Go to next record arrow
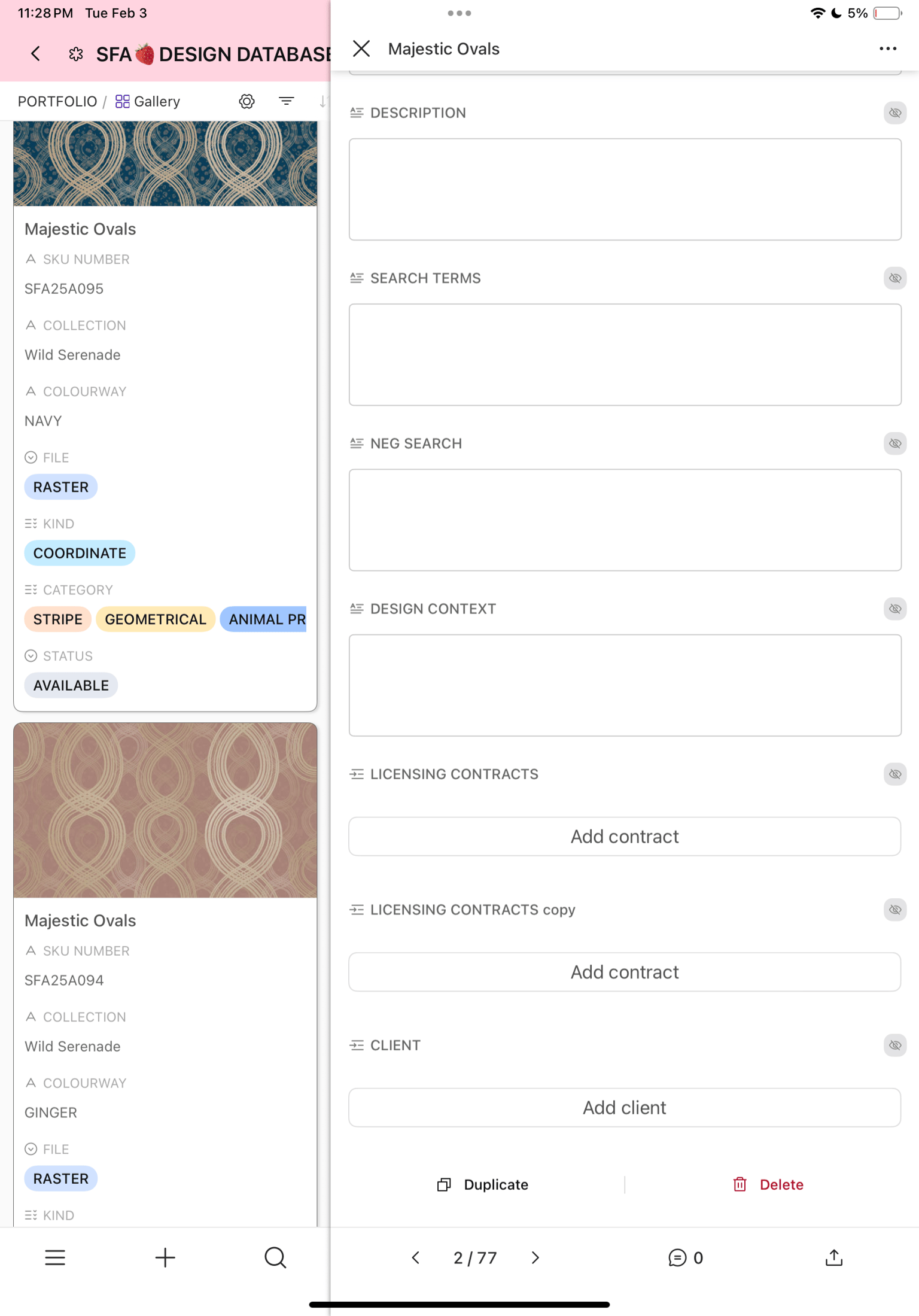This screenshot has width=919, height=1316. click(x=535, y=1257)
